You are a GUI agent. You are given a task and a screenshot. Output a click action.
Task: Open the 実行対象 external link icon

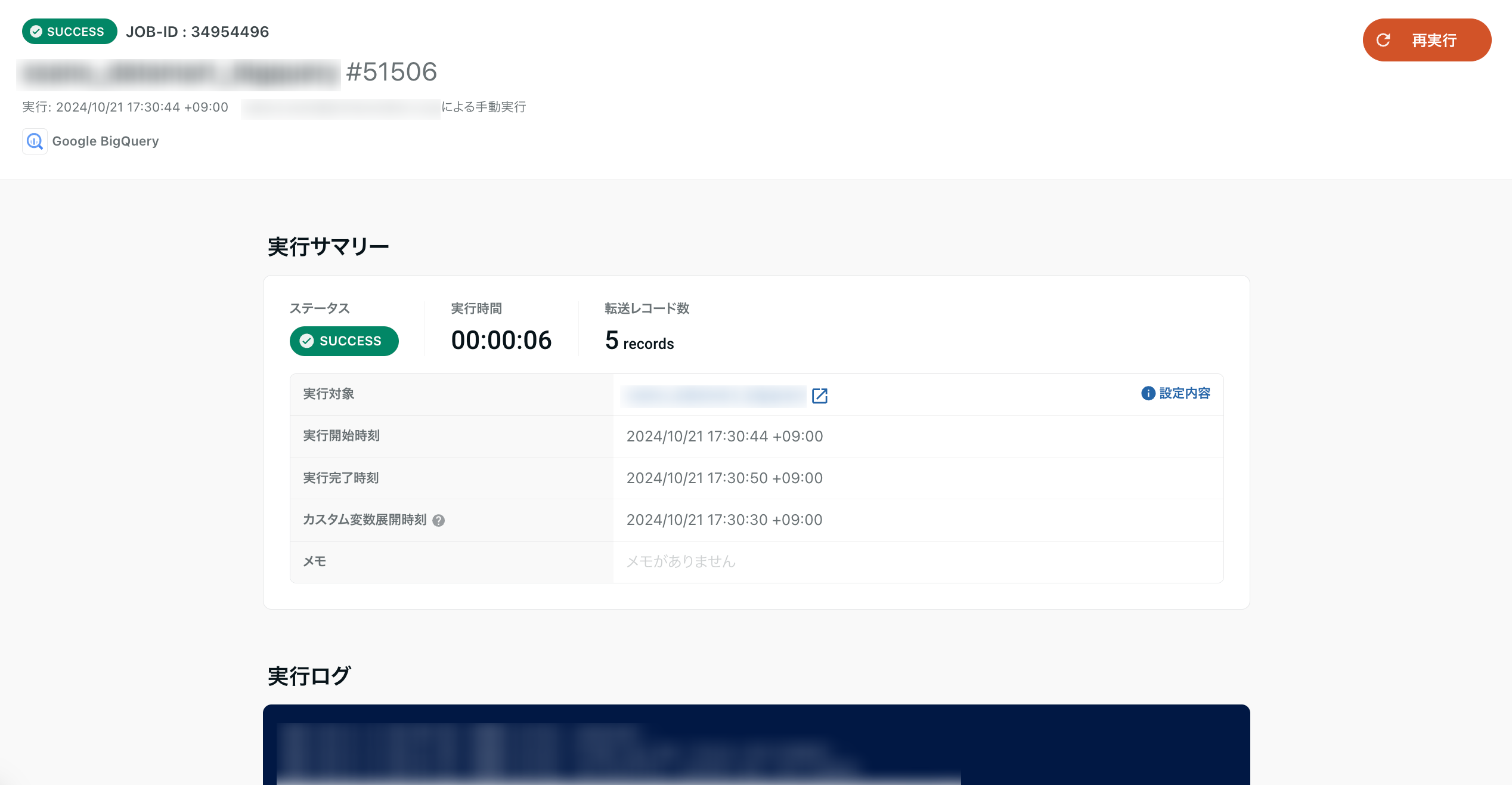tap(820, 395)
